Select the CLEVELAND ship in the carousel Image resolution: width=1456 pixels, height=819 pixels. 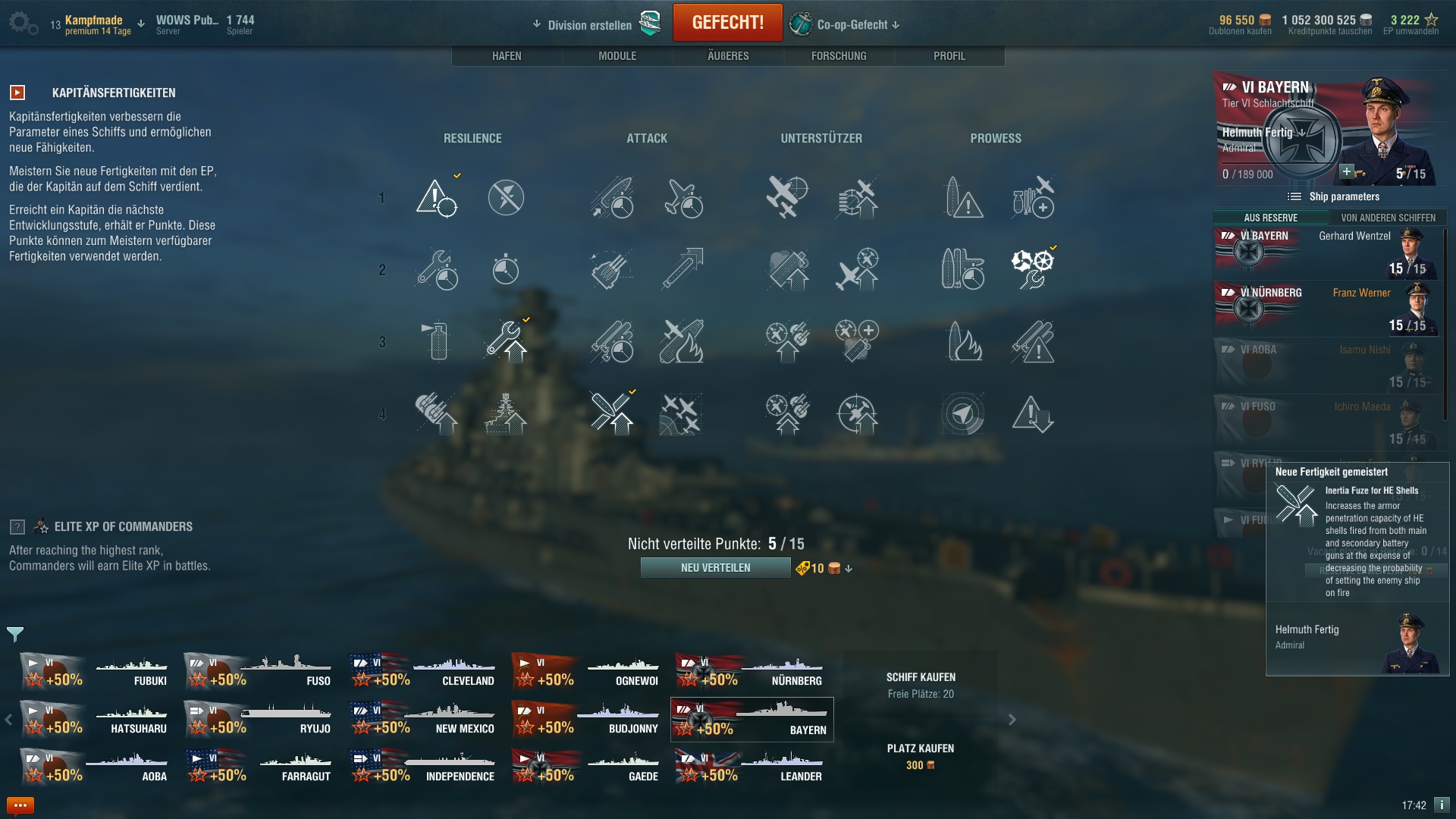click(422, 671)
